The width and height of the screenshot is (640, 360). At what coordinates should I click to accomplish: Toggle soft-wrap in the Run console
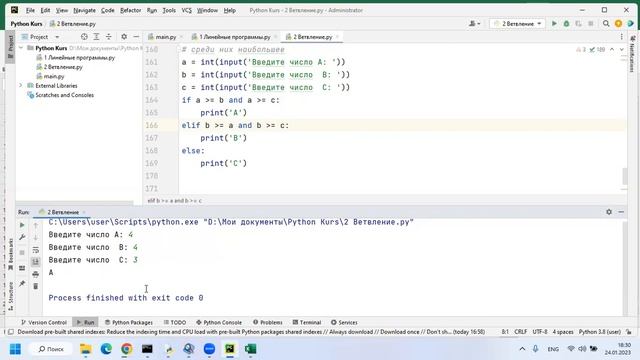(36, 250)
